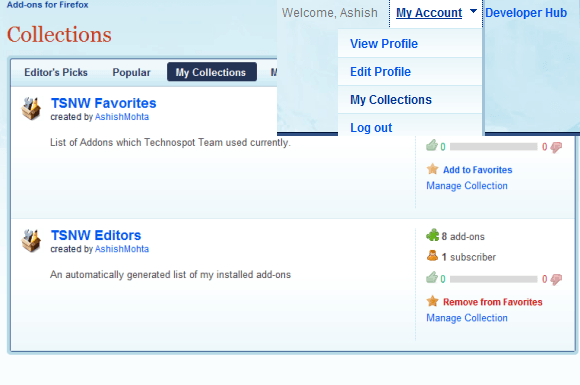
Task: Click thumbs-down icon for TSNW Favorites
Action: tap(556, 147)
